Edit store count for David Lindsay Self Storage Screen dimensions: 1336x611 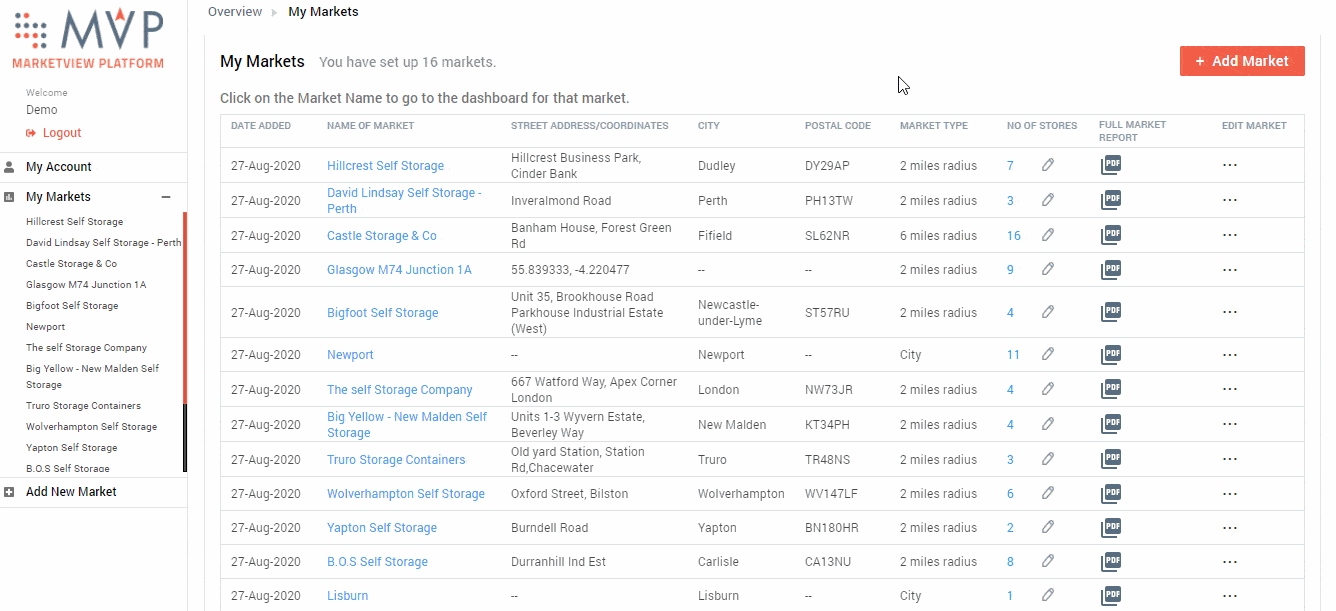point(1048,200)
